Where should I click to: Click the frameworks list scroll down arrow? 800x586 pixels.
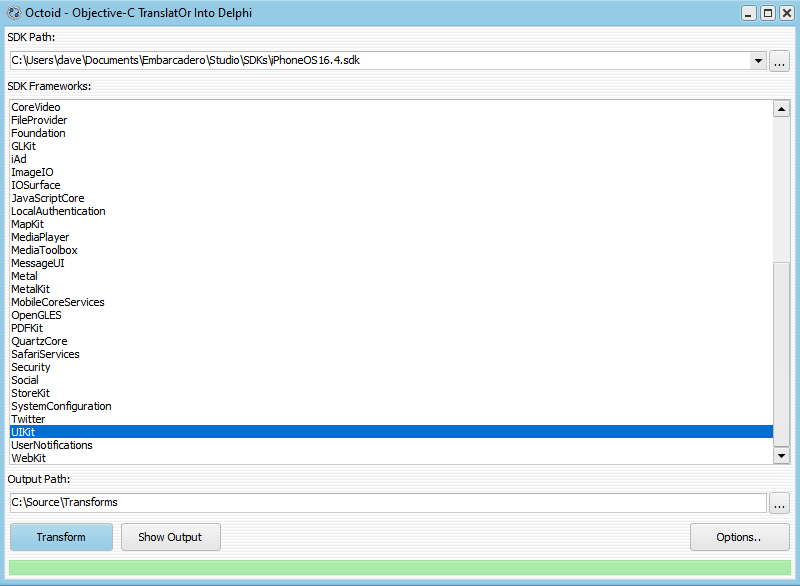(x=781, y=455)
